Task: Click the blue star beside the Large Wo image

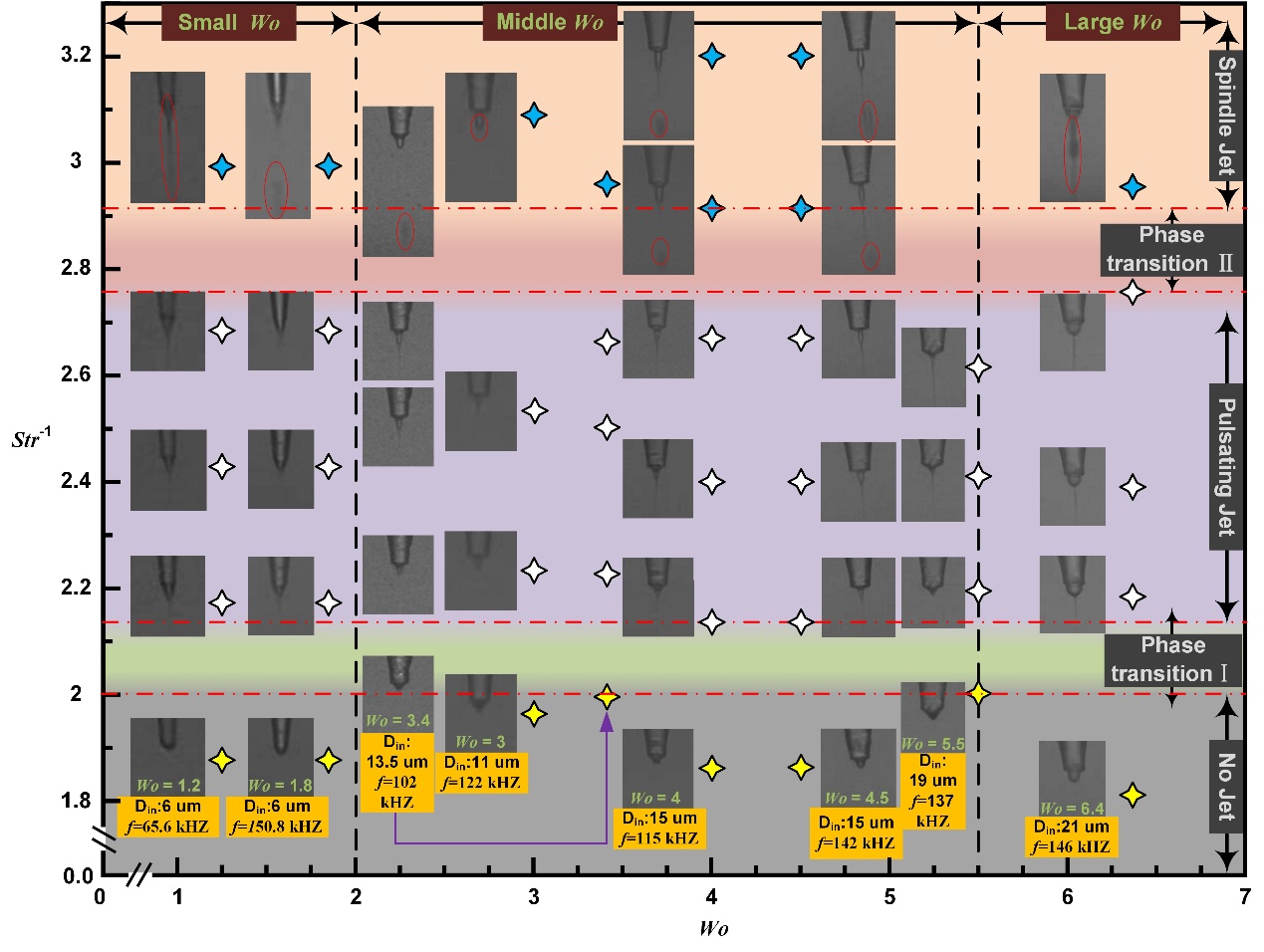Action: tap(1132, 186)
